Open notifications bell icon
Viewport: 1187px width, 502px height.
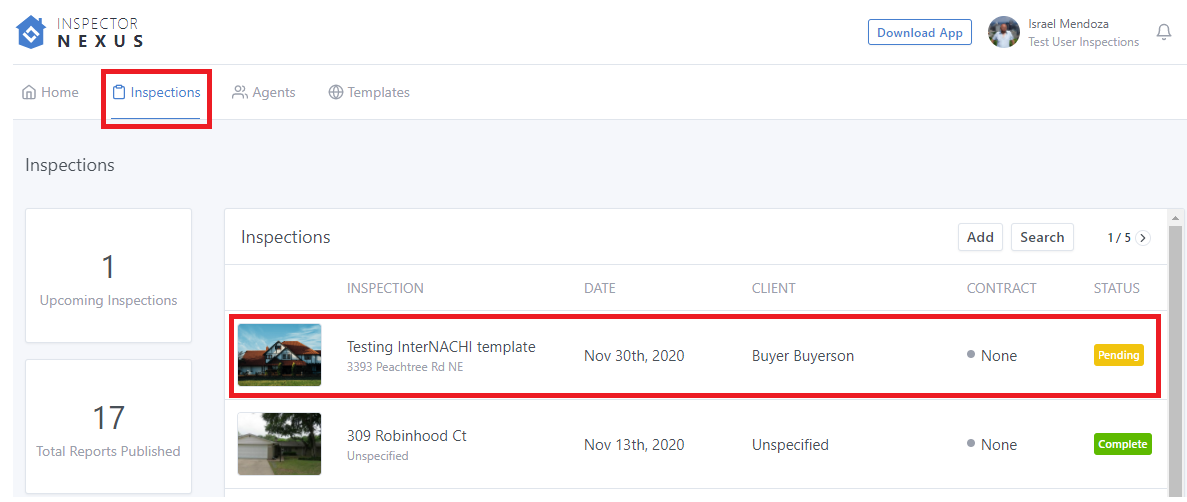tap(1163, 32)
